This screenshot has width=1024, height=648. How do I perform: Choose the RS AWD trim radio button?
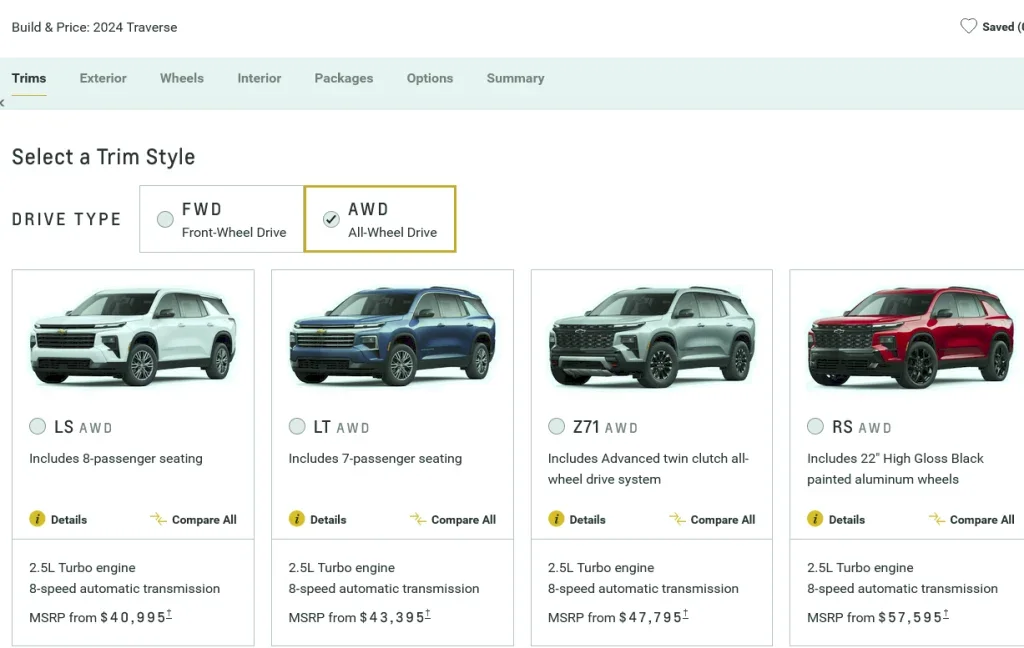click(815, 427)
